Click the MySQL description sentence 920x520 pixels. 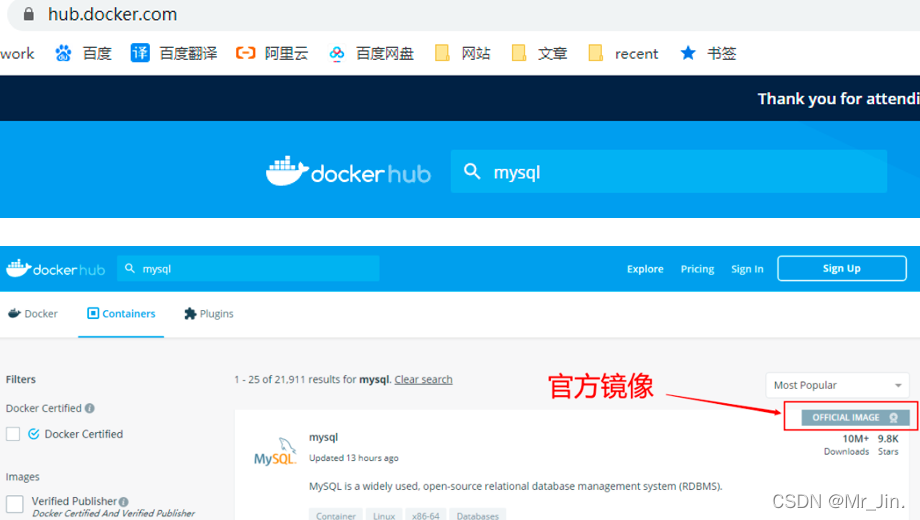pos(515,486)
